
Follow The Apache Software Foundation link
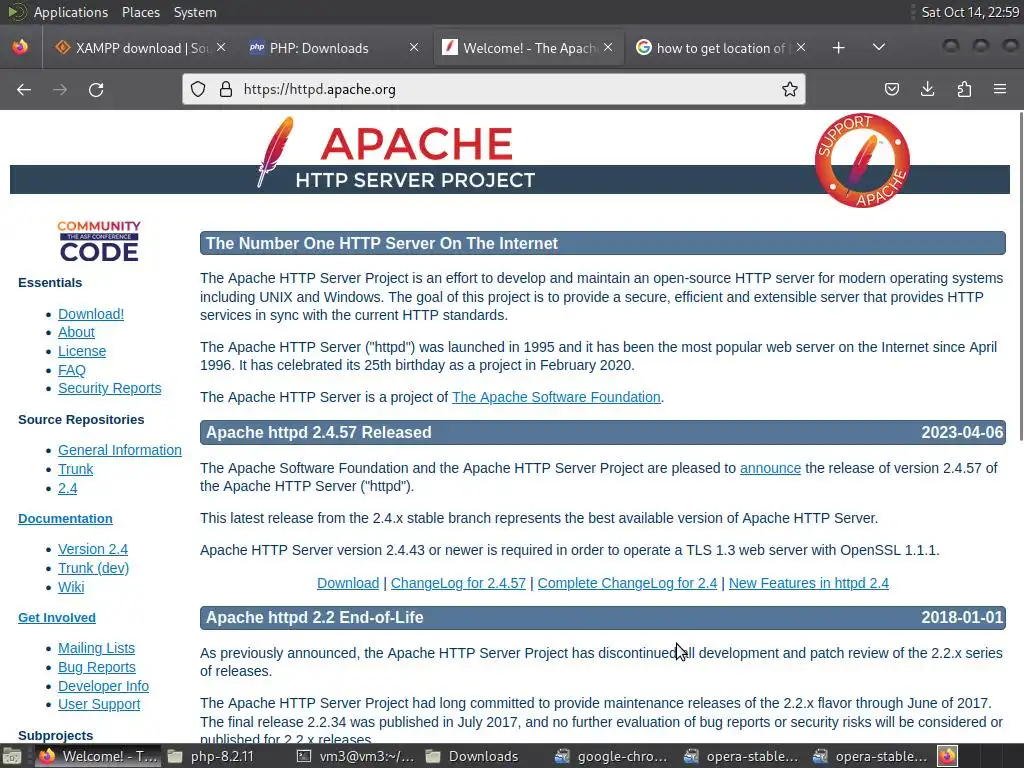coord(556,397)
